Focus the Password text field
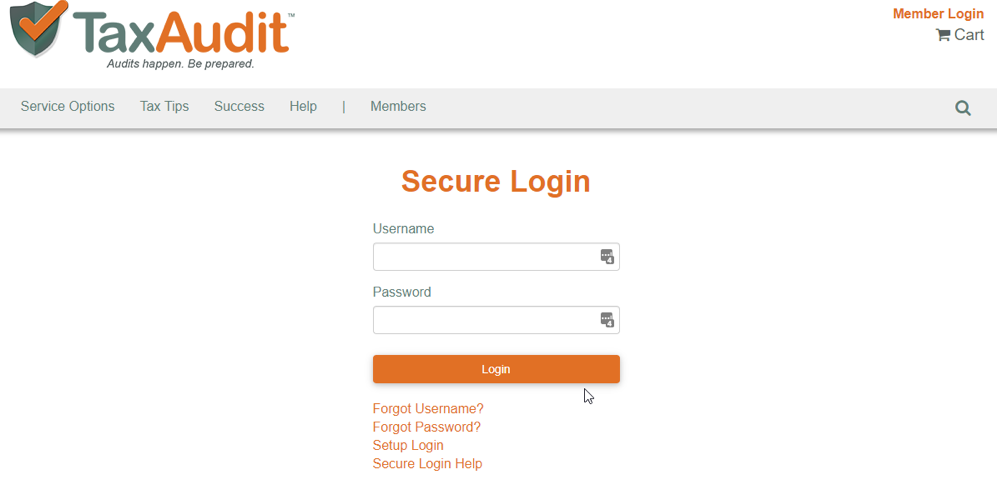 coord(484,320)
